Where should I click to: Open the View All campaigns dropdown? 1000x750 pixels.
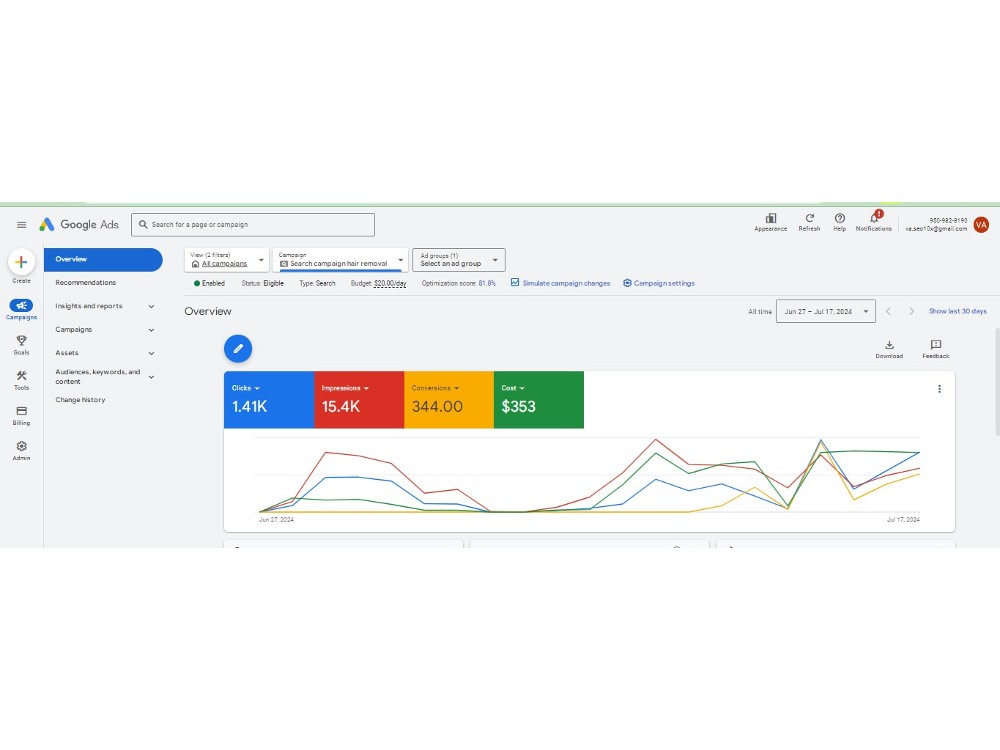tap(226, 260)
